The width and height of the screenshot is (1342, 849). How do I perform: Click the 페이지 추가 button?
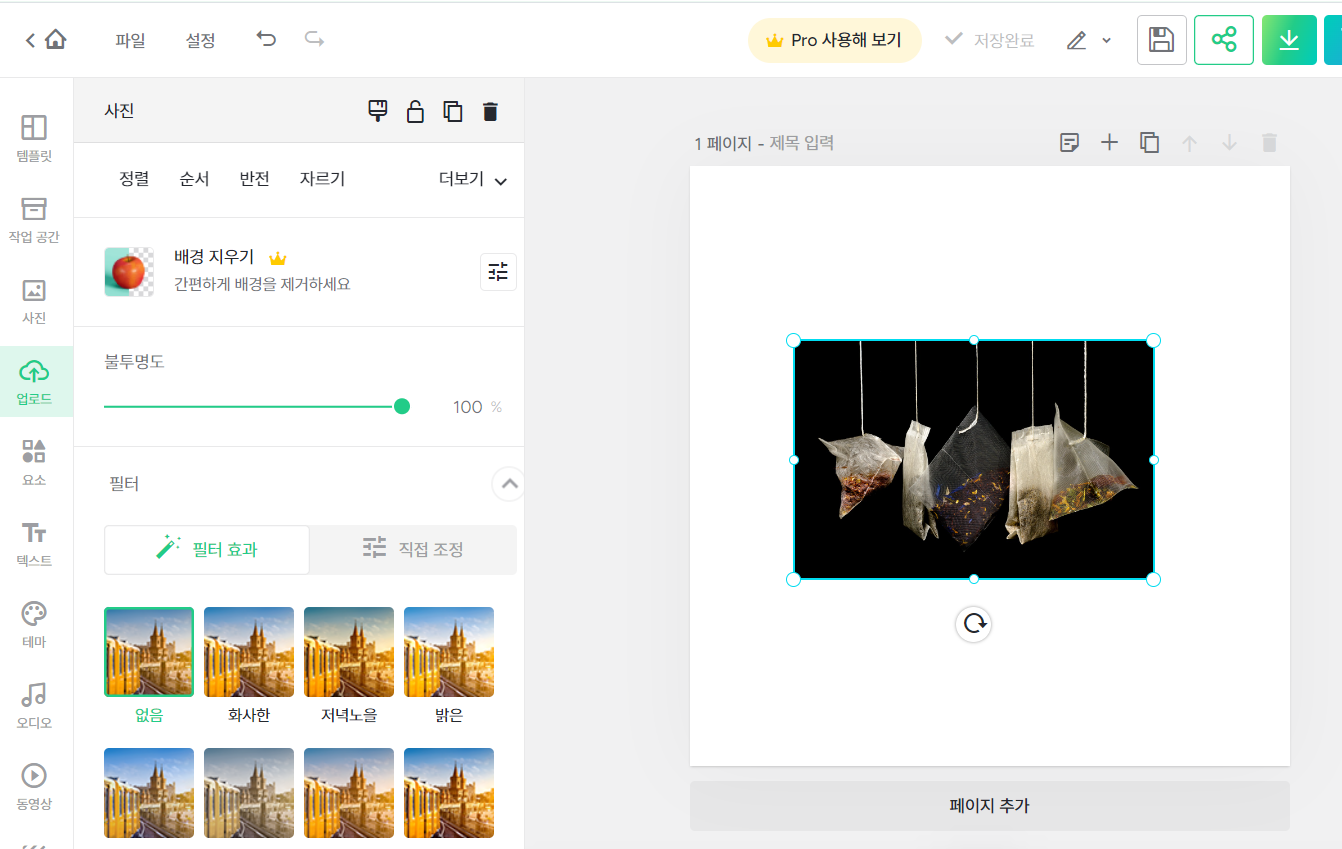[989, 805]
